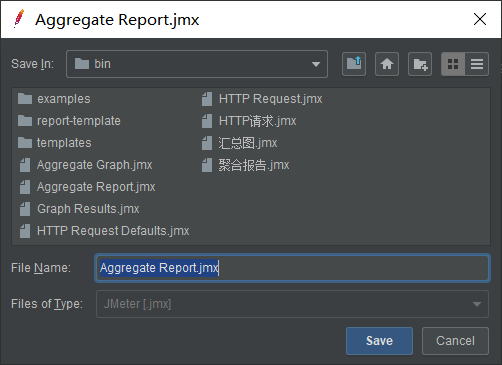
Task: Click the 聚合报告.jmx file icon
Action: pyautogui.click(x=207, y=165)
